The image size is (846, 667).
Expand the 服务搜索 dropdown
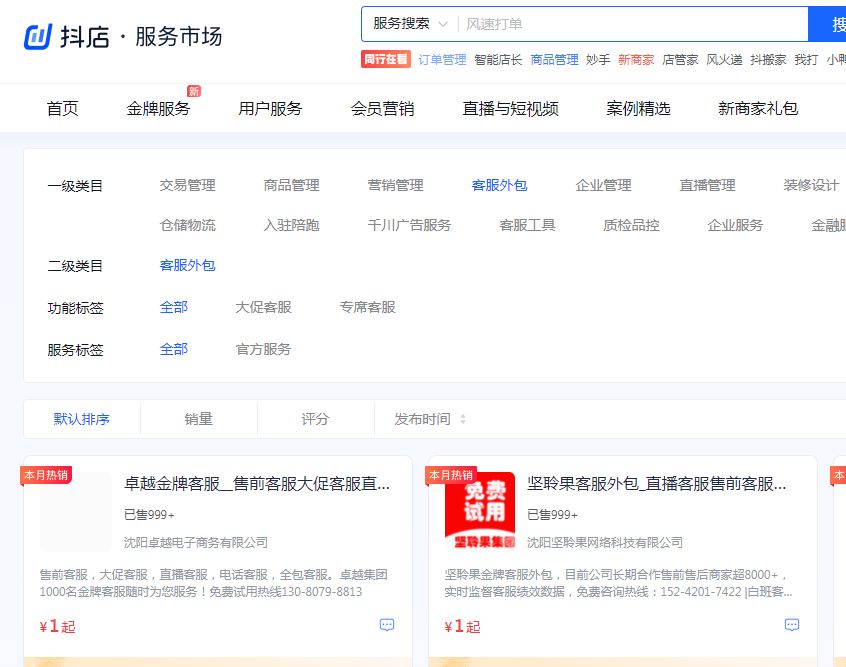coord(410,23)
